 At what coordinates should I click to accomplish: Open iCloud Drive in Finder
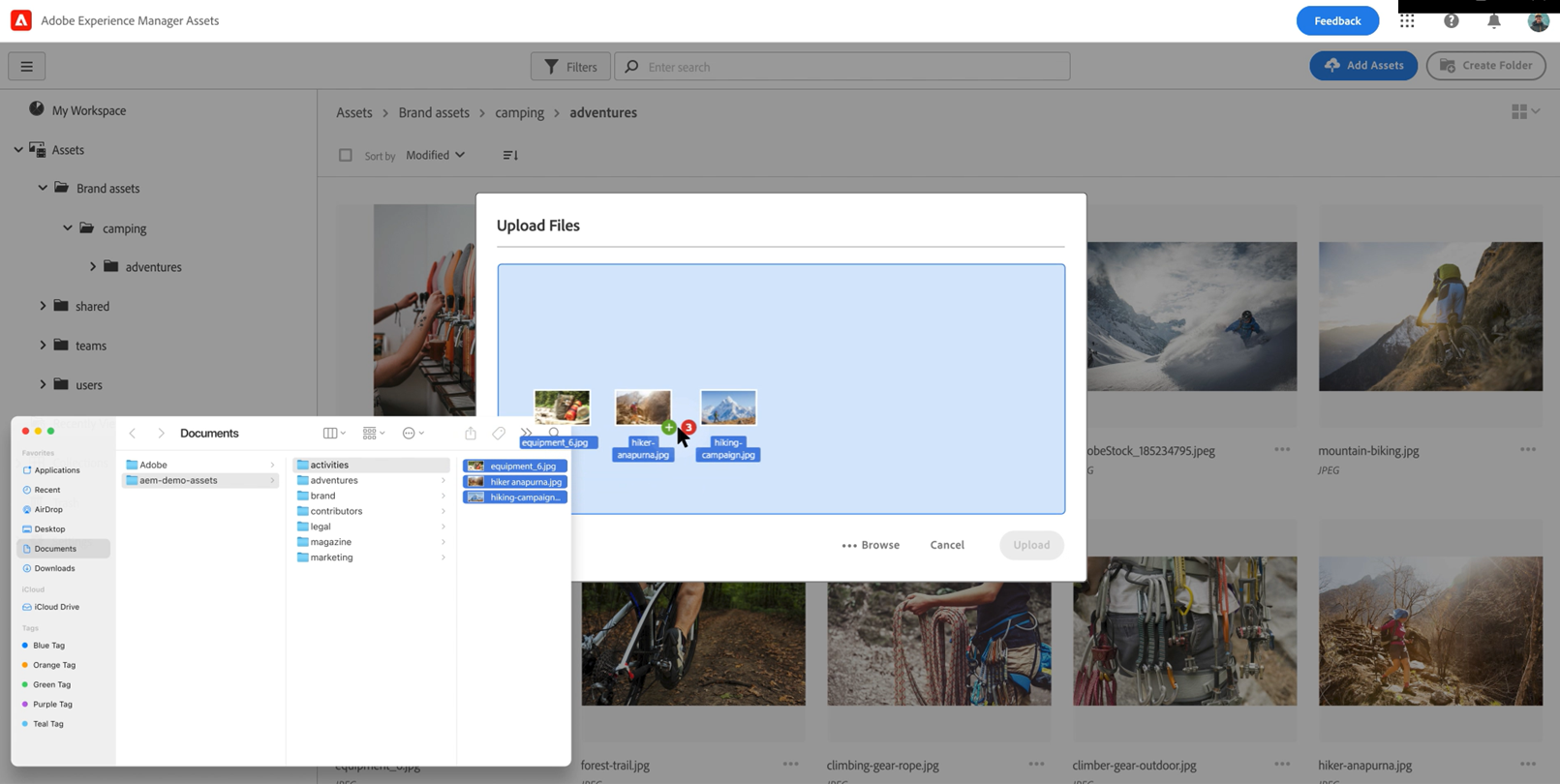57,607
